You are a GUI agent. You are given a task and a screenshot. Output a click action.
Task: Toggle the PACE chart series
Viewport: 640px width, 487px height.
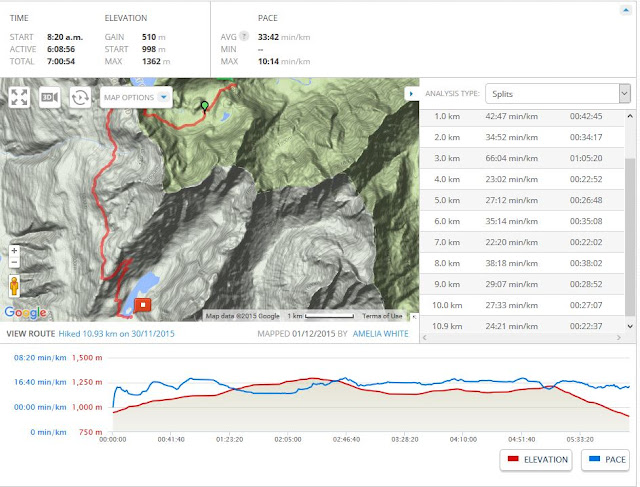(x=605, y=460)
